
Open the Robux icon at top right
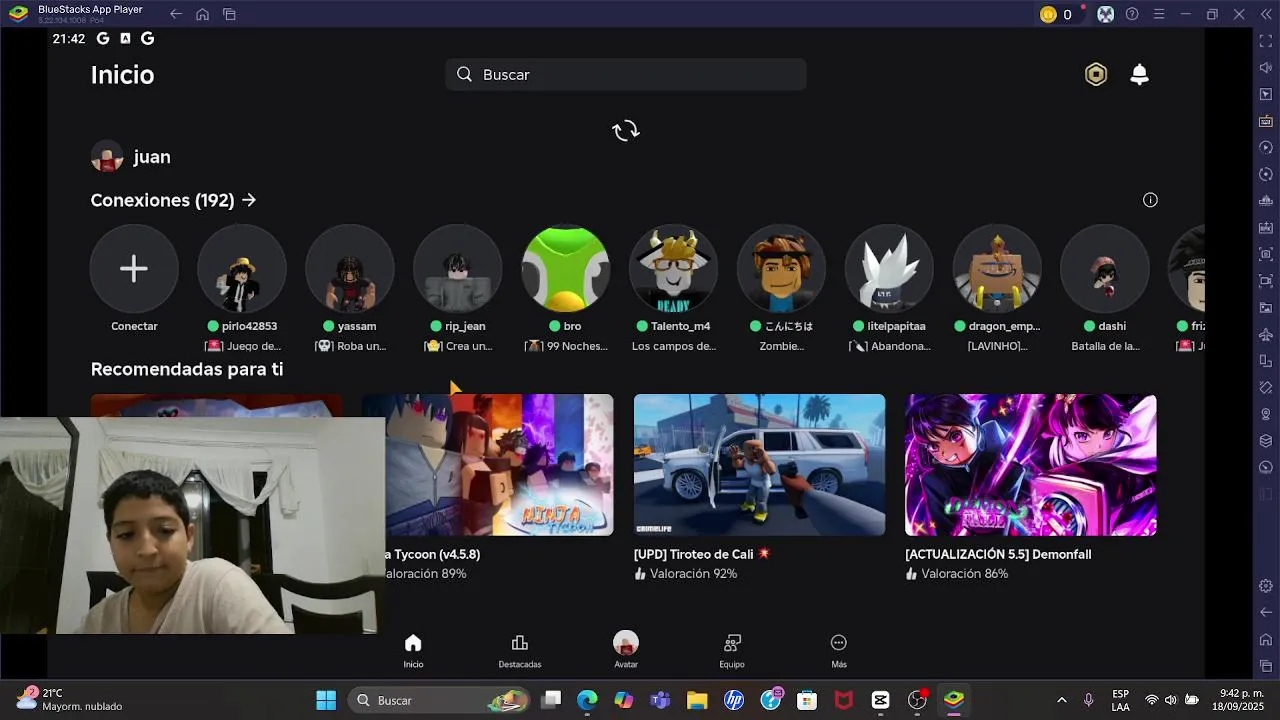pos(1096,75)
